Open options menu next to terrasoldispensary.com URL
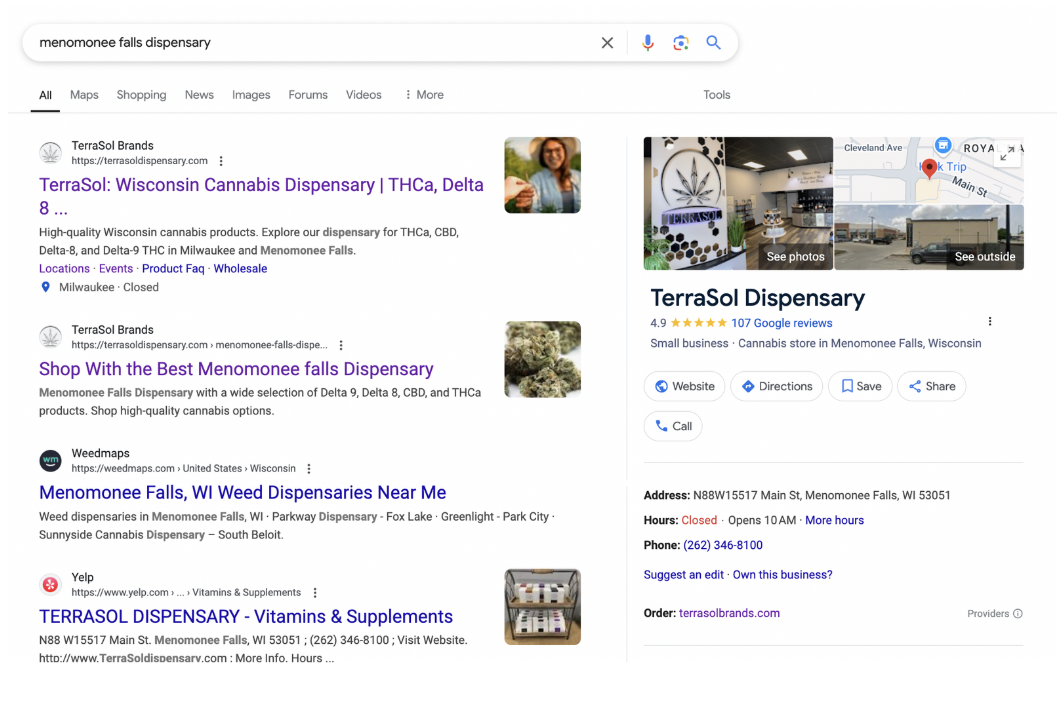The image size is (1062, 704). click(221, 161)
